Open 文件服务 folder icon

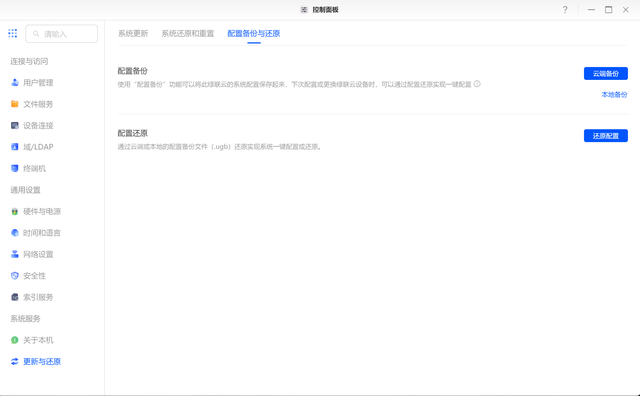point(15,104)
